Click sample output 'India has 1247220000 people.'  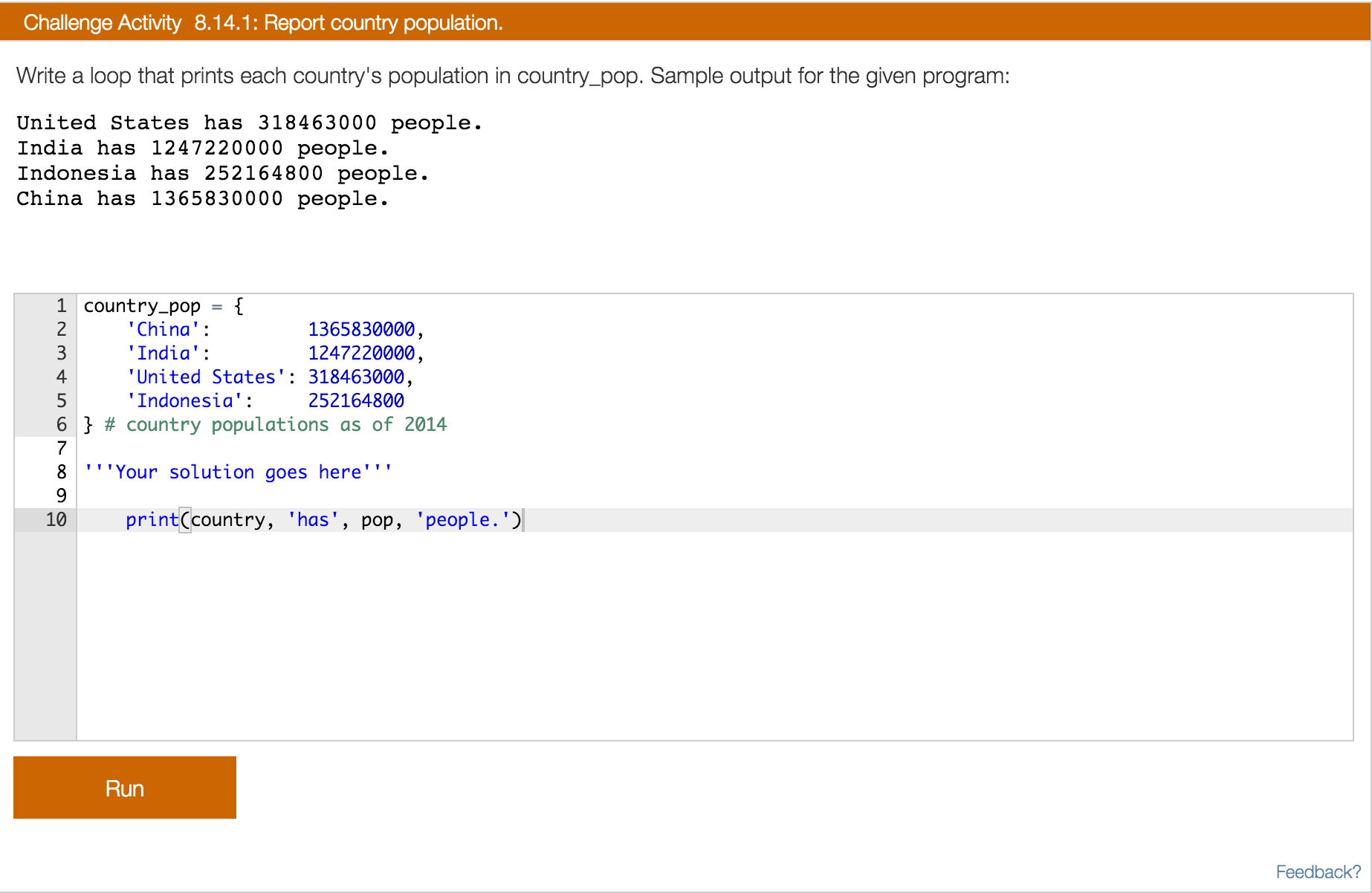(203, 149)
